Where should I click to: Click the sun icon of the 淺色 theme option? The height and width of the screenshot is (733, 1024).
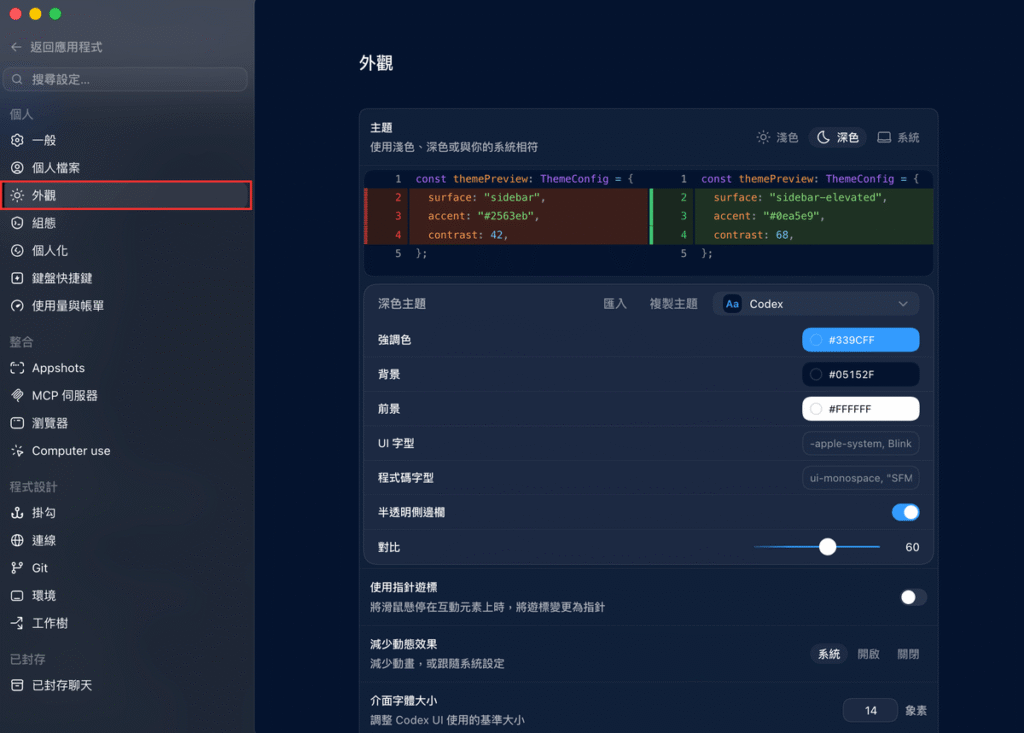[763, 137]
